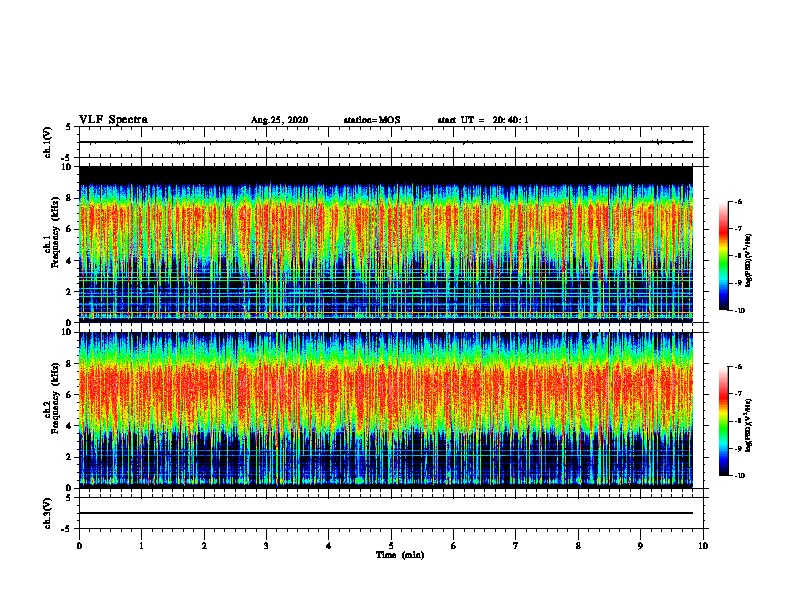Image resolution: width=792 pixels, height=612 pixels.
Task: Click the date text "Aug.25, 2020"
Action: point(279,120)
